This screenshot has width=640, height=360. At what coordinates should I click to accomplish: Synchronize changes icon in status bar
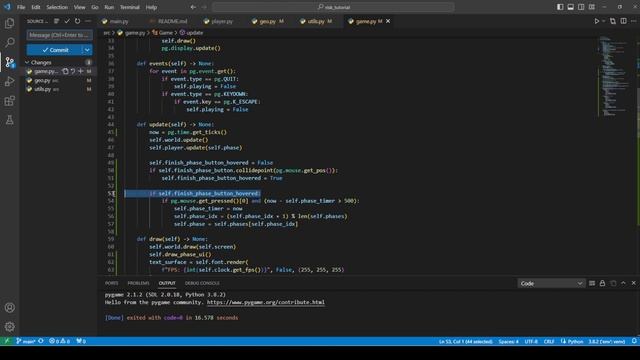pyautogui.click(x=41, y=341)
